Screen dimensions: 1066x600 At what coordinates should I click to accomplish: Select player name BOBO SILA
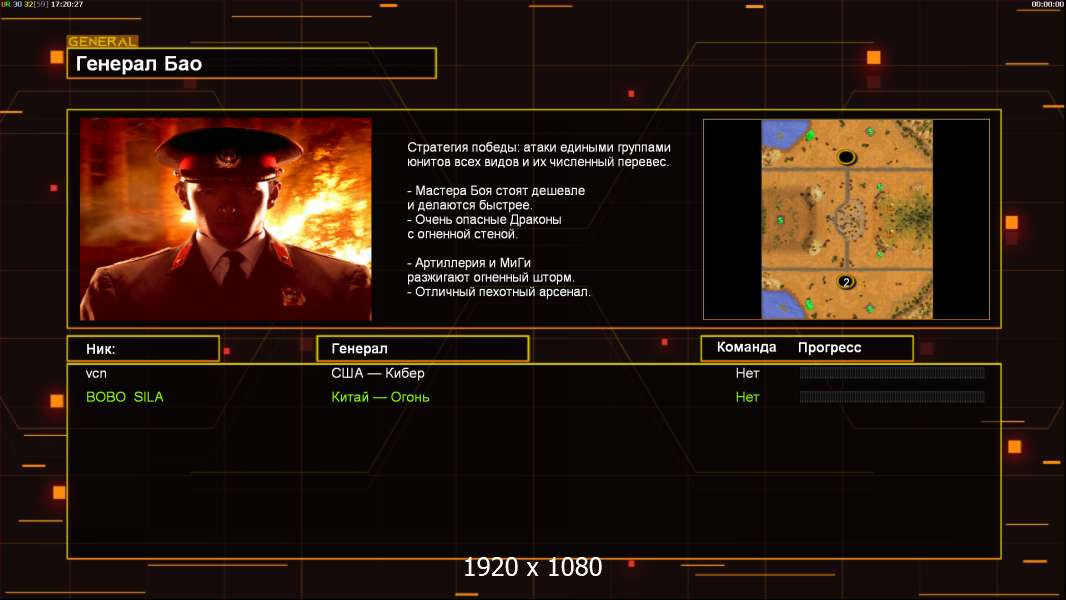point(124,397)
